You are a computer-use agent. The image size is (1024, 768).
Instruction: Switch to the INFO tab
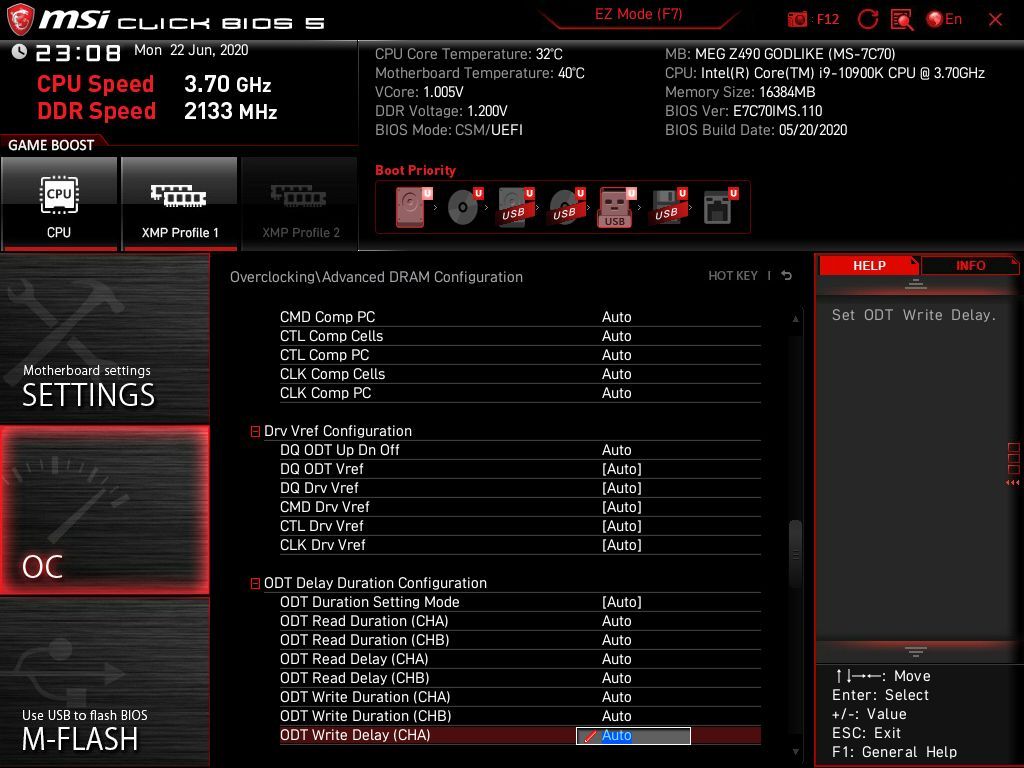click(970, 266)
